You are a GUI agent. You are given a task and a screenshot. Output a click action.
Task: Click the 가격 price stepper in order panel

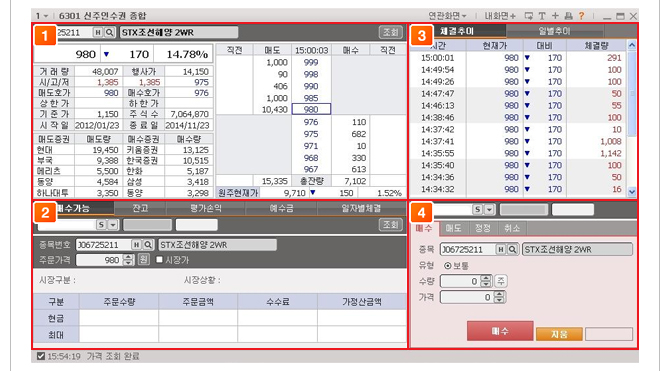pyautogui.click(x=499, y=297)
